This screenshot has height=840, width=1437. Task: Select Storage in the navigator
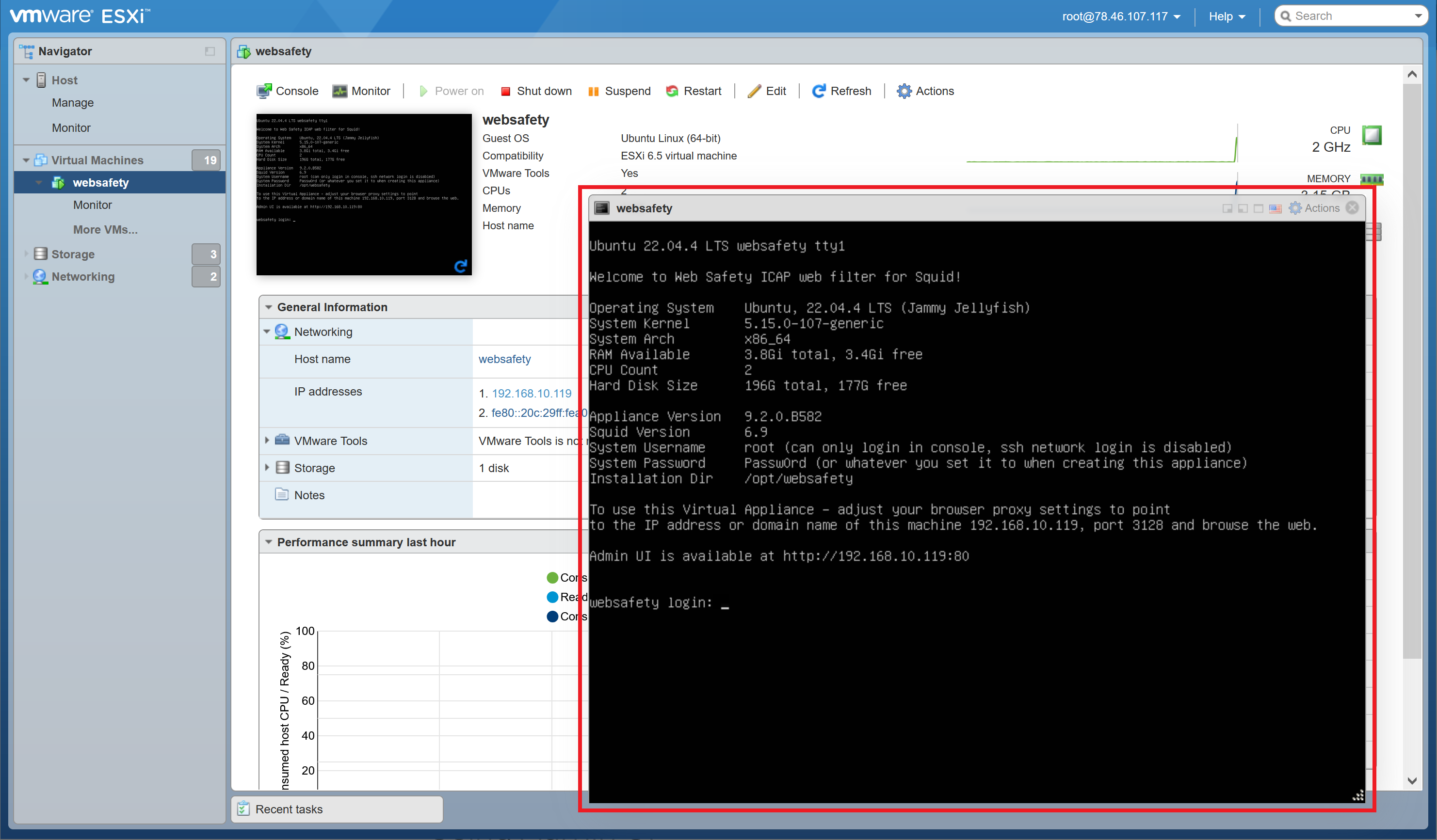73,254
